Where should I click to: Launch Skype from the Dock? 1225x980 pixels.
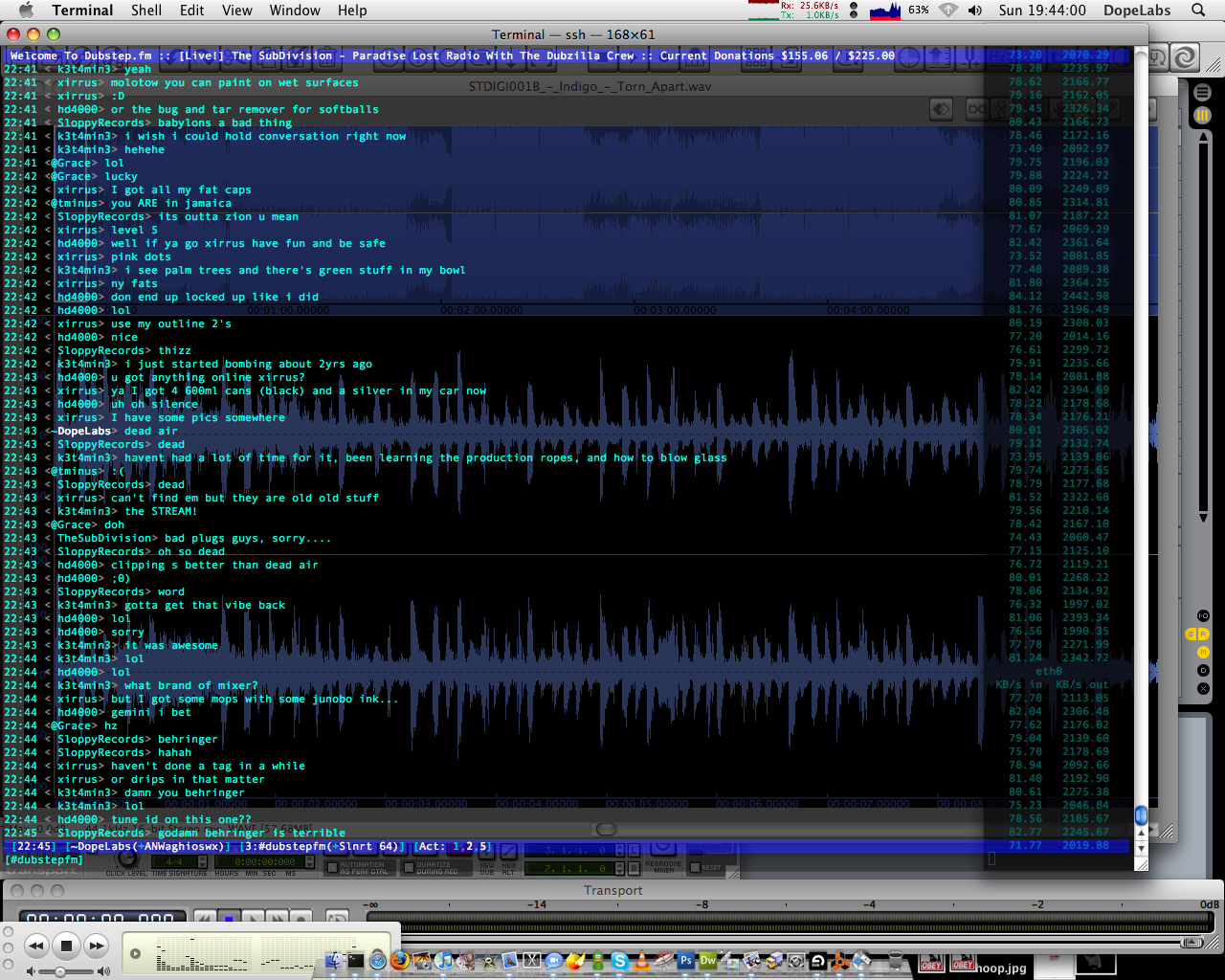pos(620,959)
